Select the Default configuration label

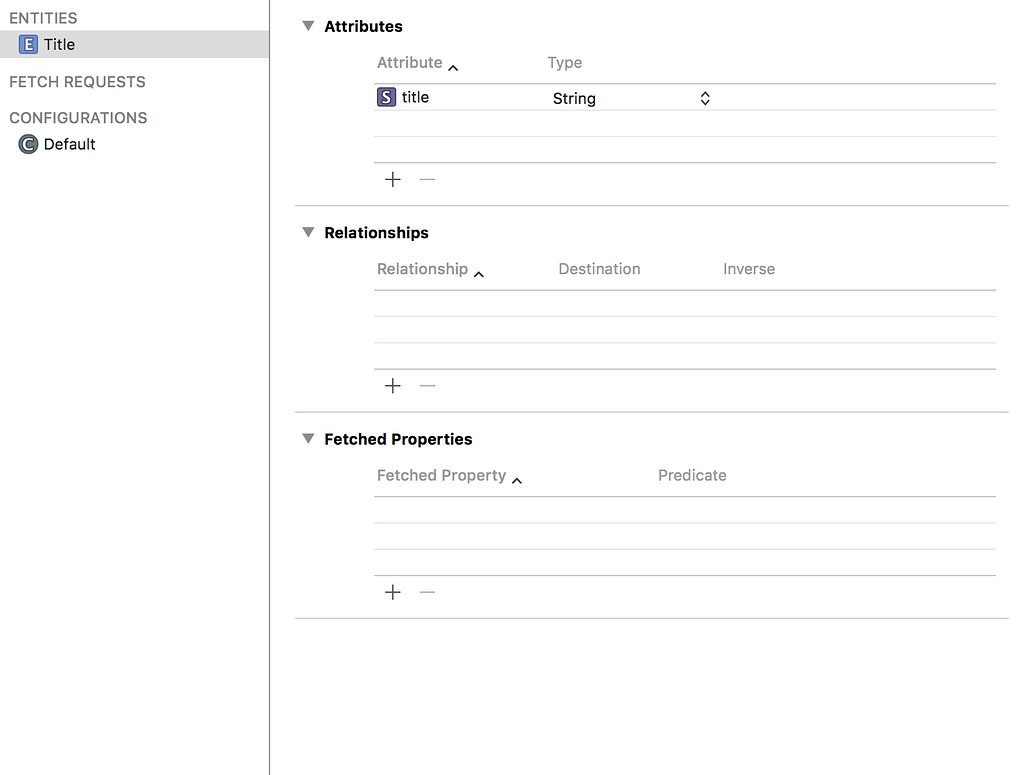[x=69, y=144]
